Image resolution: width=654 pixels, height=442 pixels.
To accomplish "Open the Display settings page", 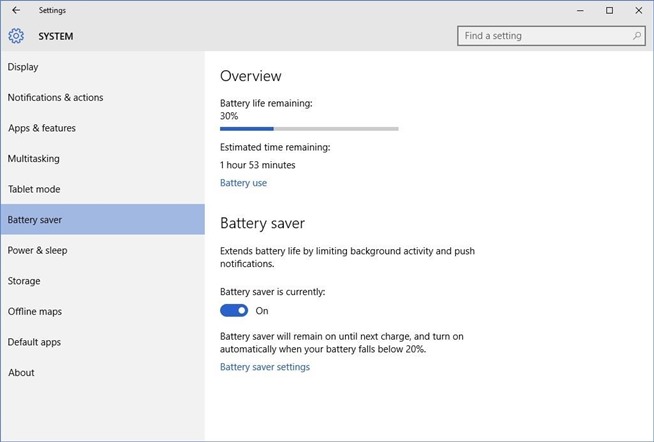I will pyautogui.click(x=23, y=67).
